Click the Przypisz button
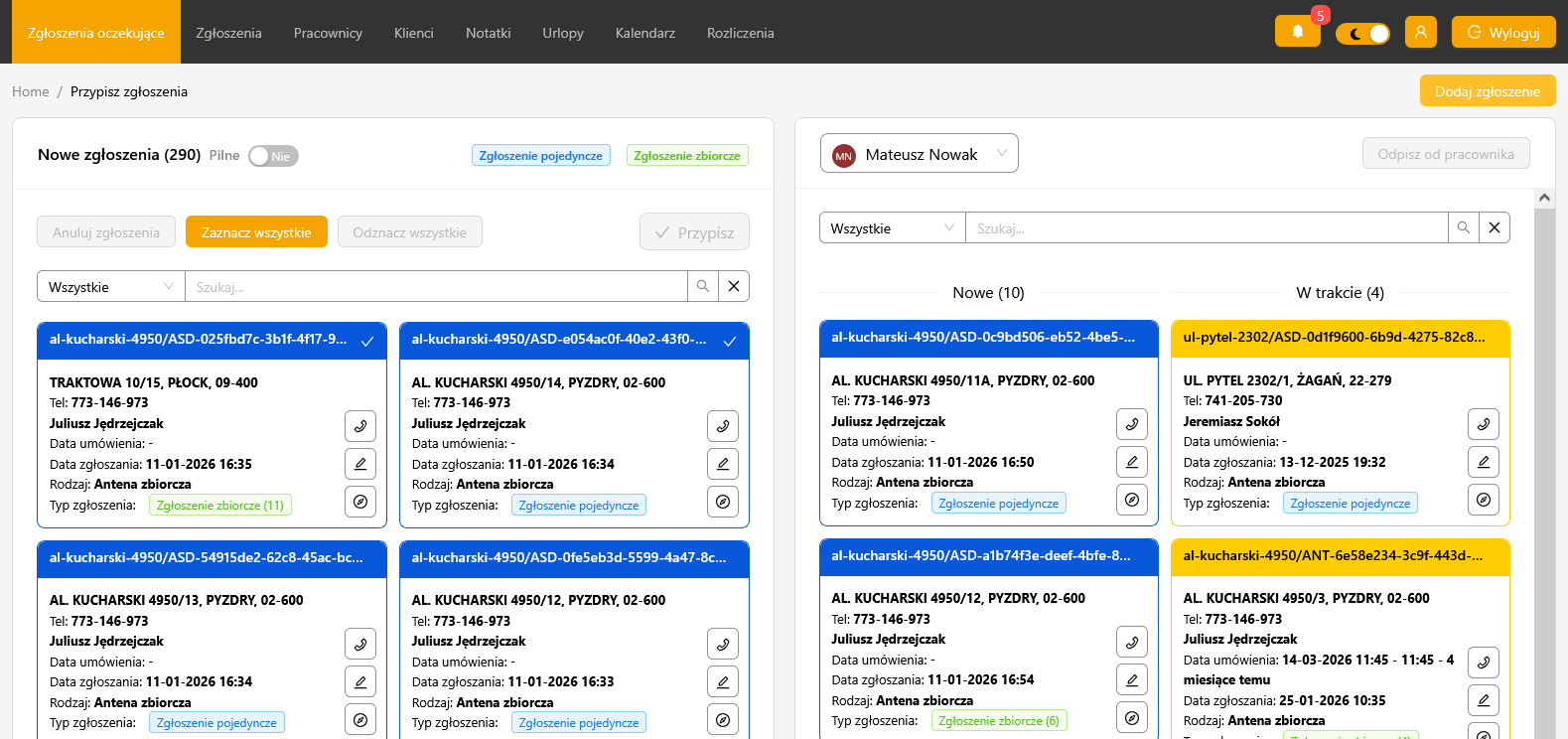 [694, 231]
